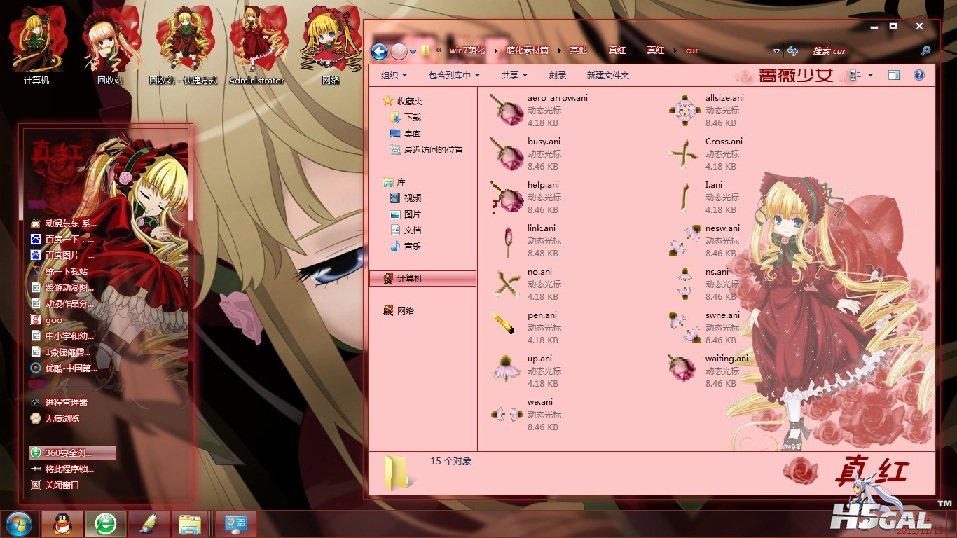This screenshot has width=957, height=538.
Task: Select the no.ani crossed cursor file
Action: tap(526, 284)
